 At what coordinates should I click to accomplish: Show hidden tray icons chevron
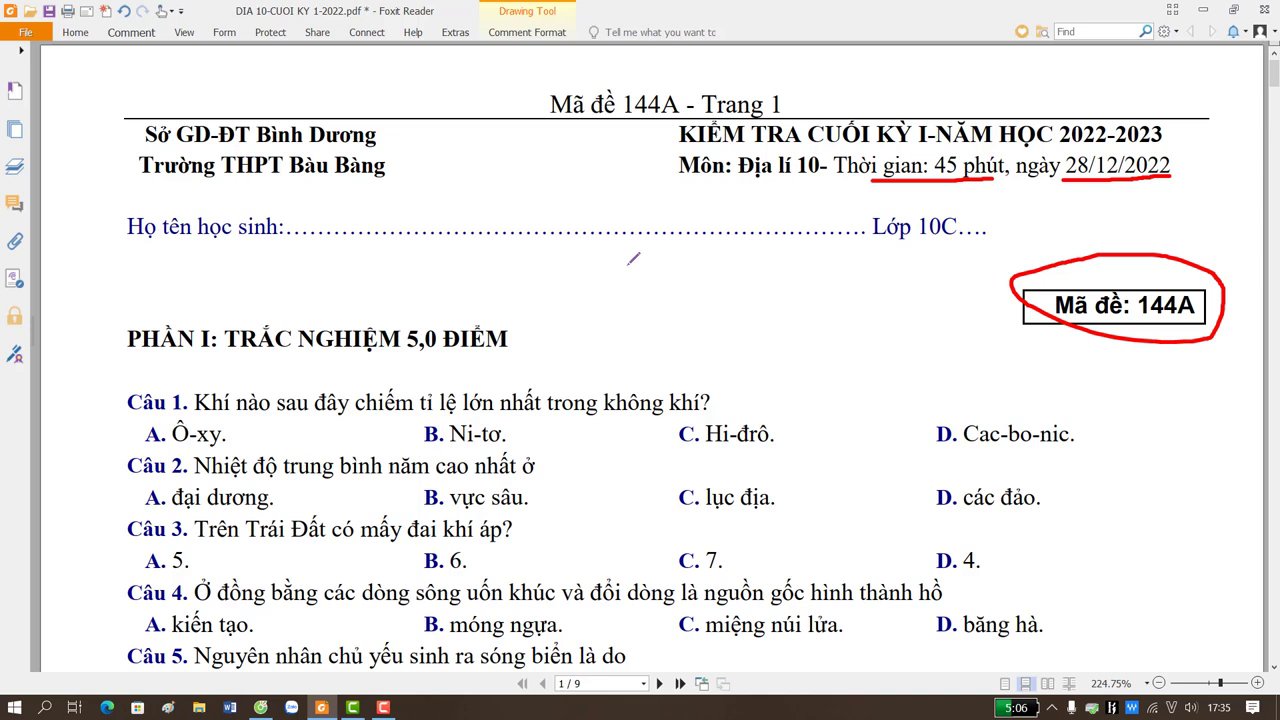1052,708
